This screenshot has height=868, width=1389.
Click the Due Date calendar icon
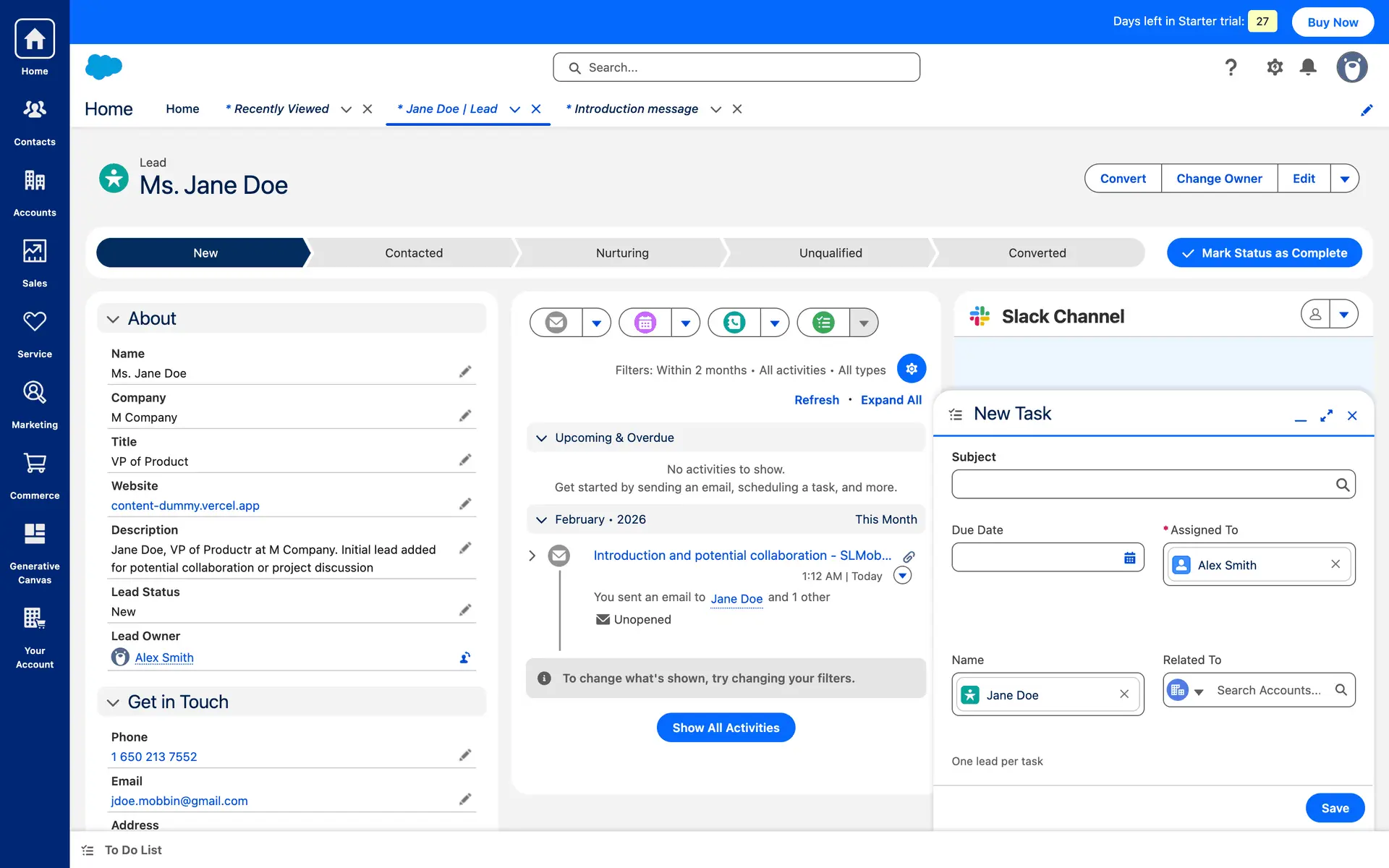coord(1129,558)
